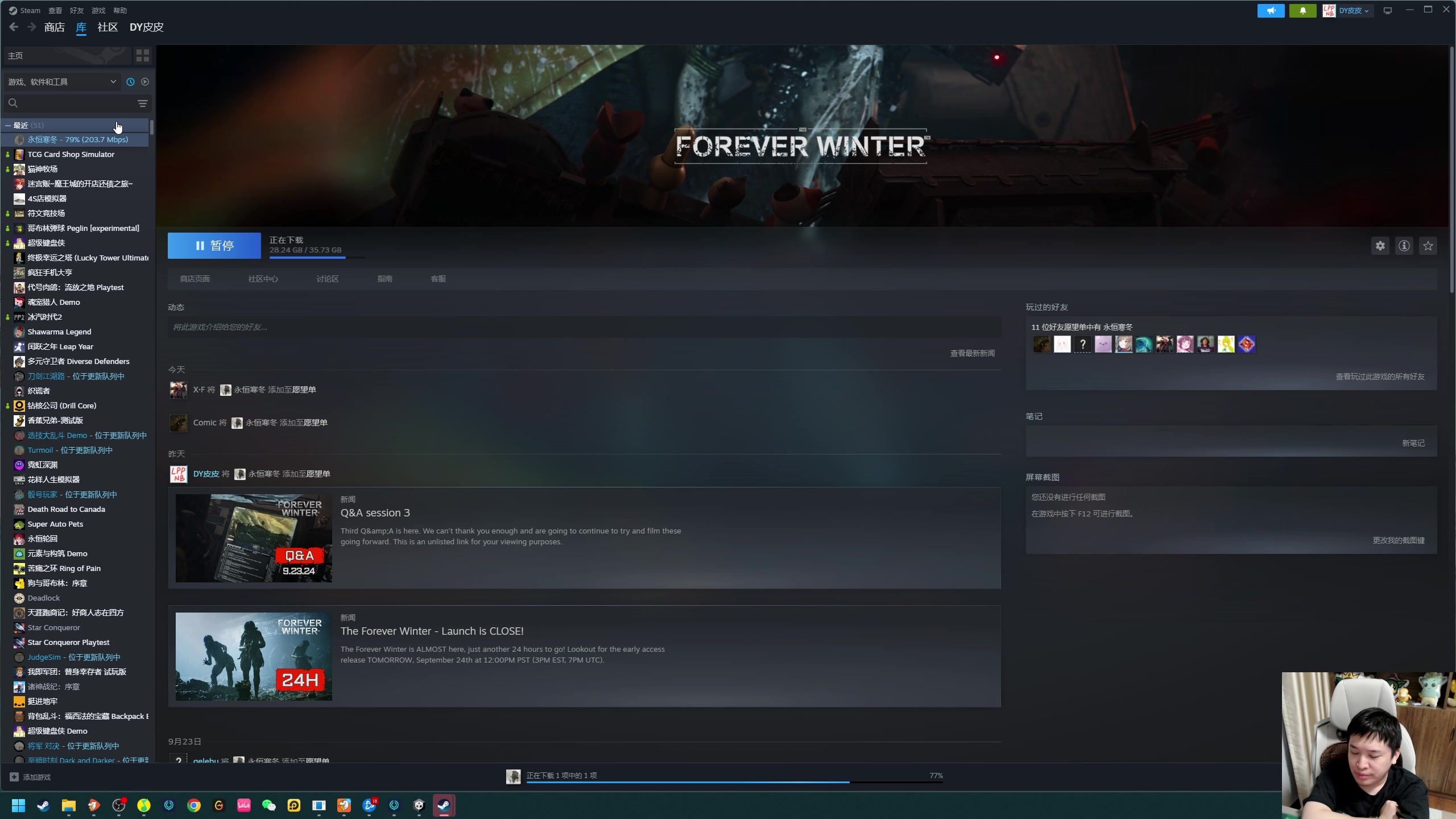The height and width of the screenshot is (819, 1456).
Task: Create a 新笔记 note
Action: (x=1413, y=443)
